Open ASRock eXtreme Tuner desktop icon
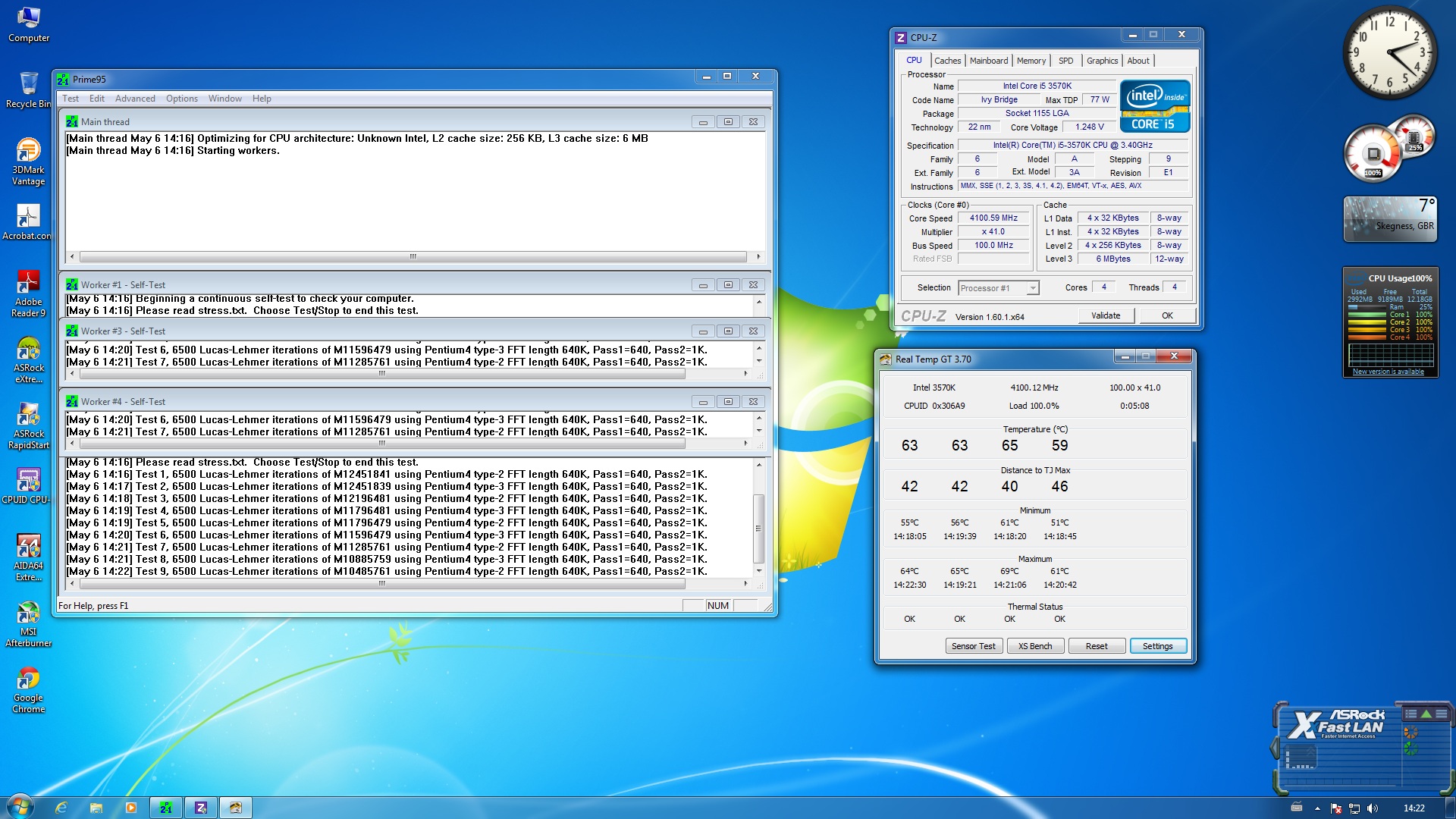Screen dimensions: 1456x819 click(28, 359)
